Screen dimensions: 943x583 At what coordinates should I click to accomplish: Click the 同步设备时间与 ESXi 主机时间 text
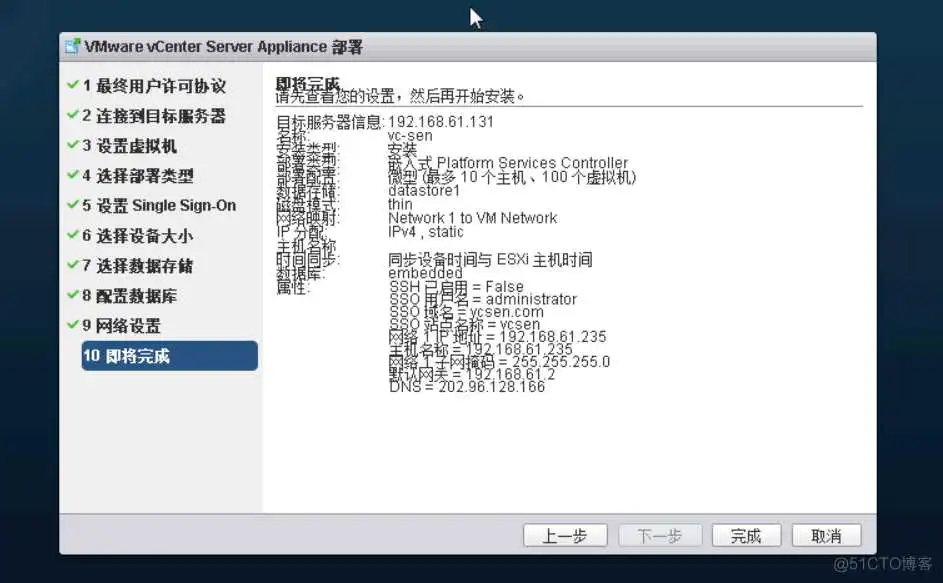[490, 260]
